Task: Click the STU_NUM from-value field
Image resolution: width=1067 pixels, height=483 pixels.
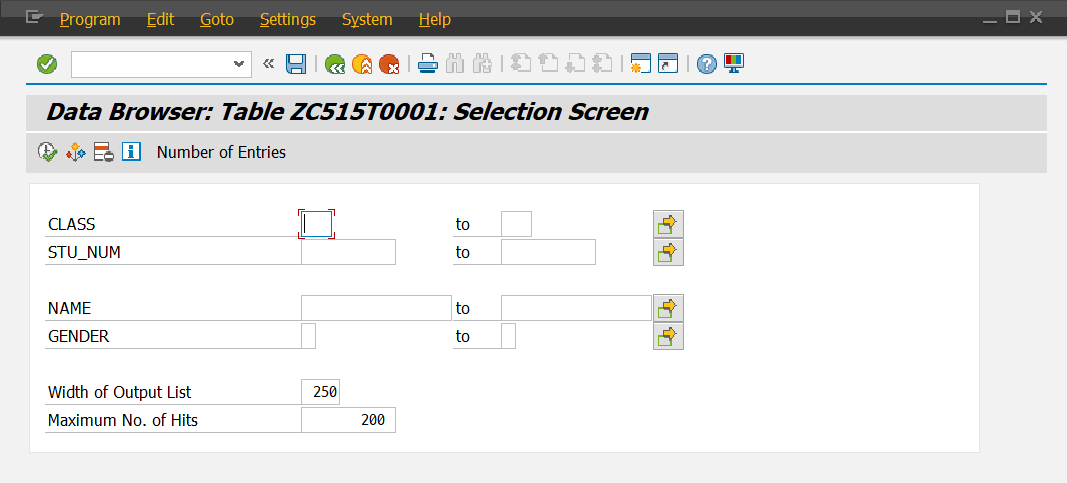Action: (348, 252)
